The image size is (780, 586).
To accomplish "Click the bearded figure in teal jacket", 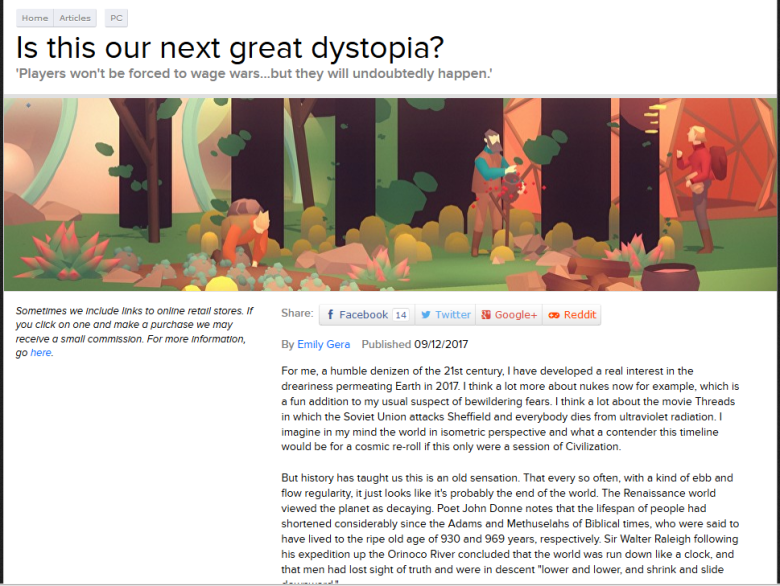I will point(489,178).
